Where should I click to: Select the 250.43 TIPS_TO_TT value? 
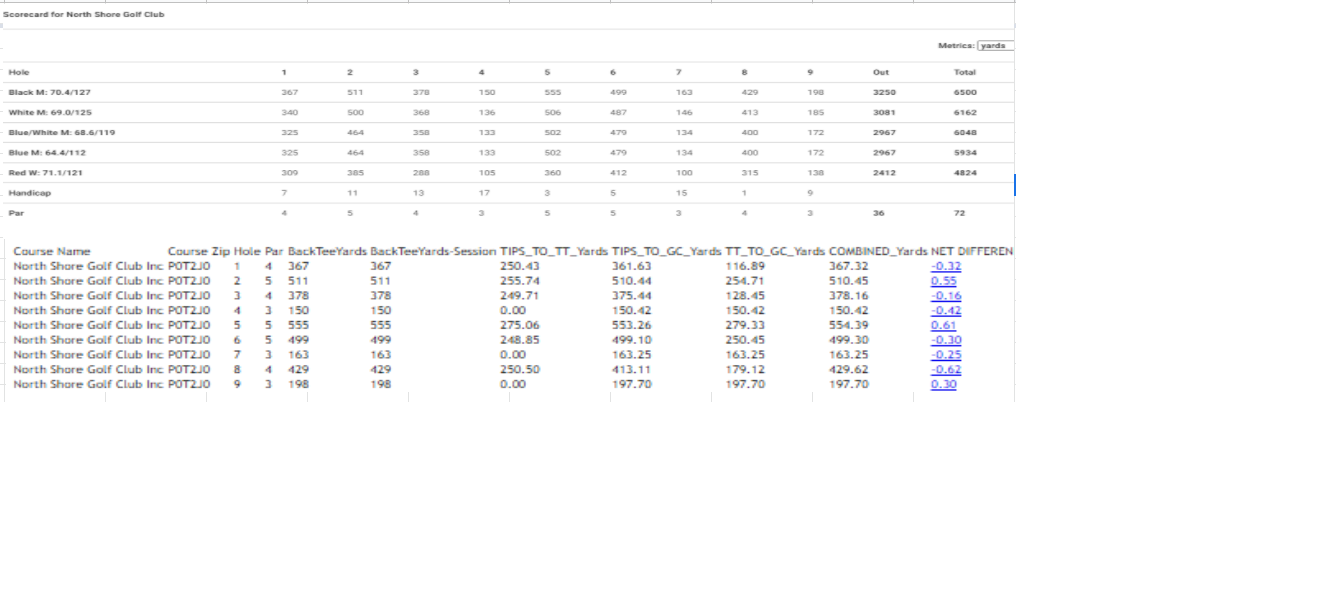point(520,266)
